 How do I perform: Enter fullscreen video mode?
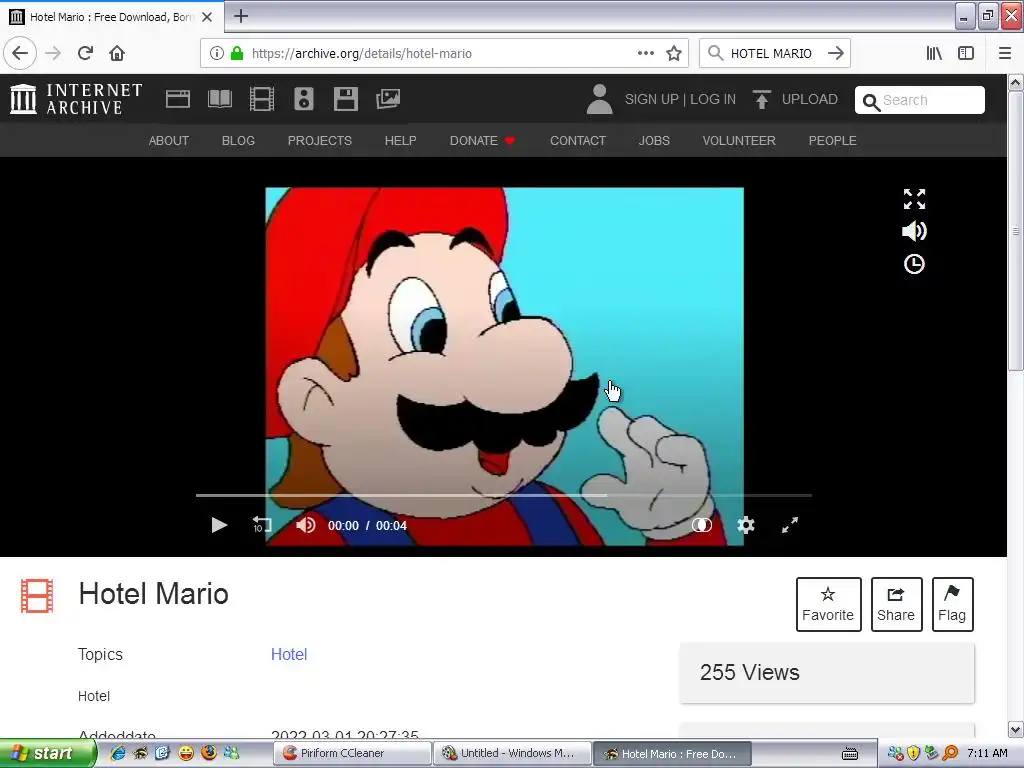click(x=790, y=525)
